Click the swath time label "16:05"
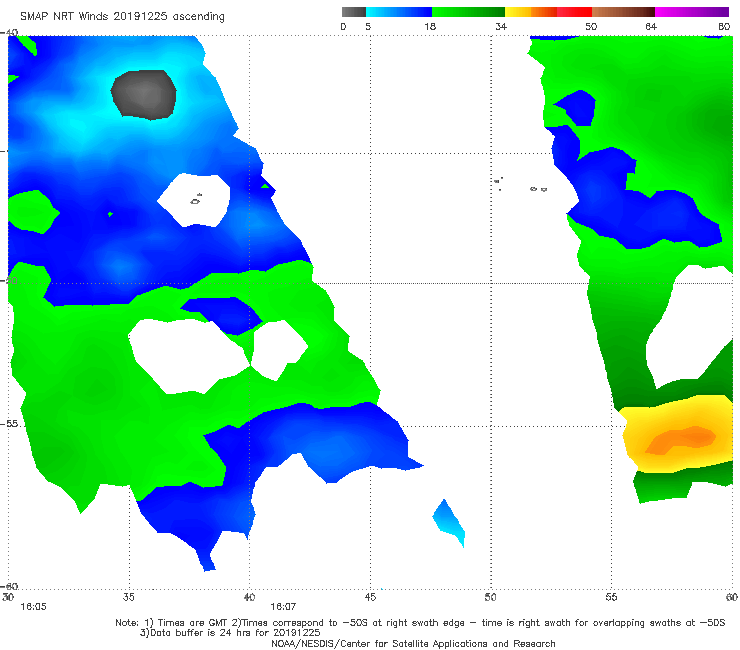Viewport: 740px width, 650px height. (x=33, y=607)
